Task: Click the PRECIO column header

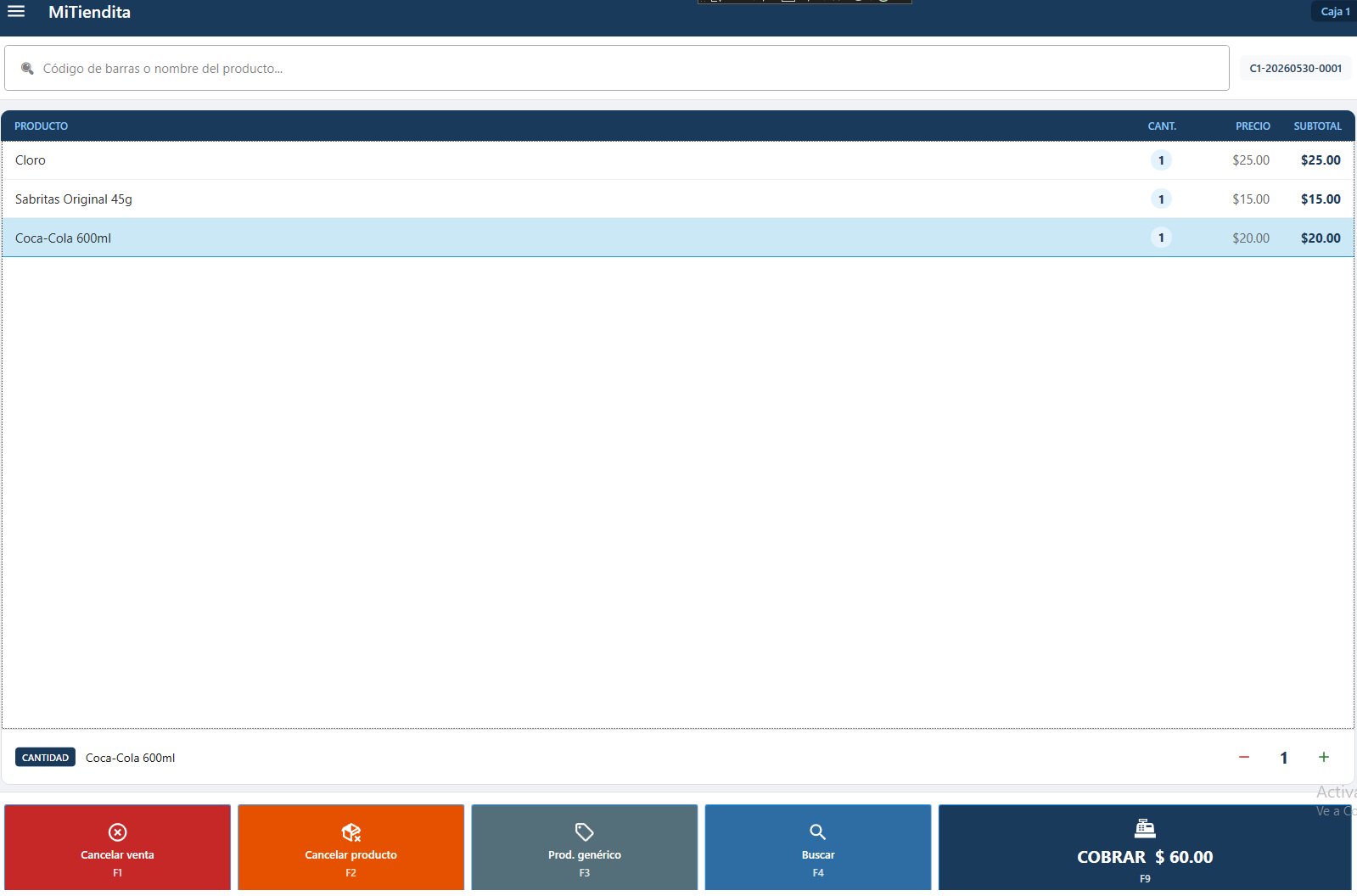Action: click(x=1253, y=126)
